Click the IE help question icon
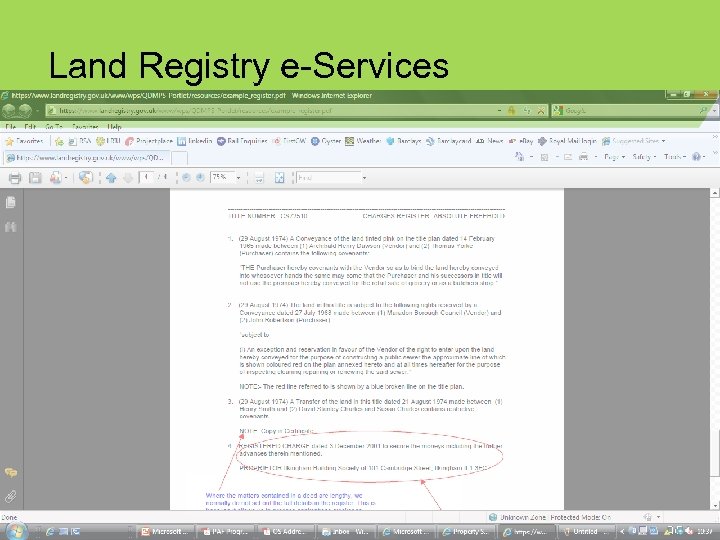 (697, 157)
